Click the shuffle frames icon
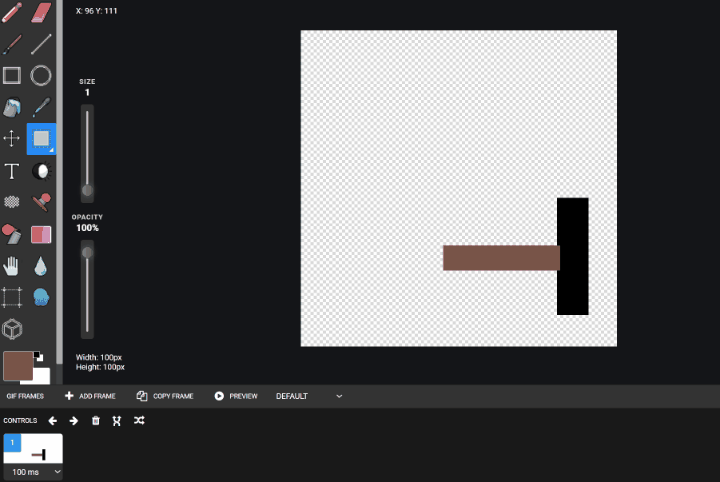 click(x=139, y=420)
